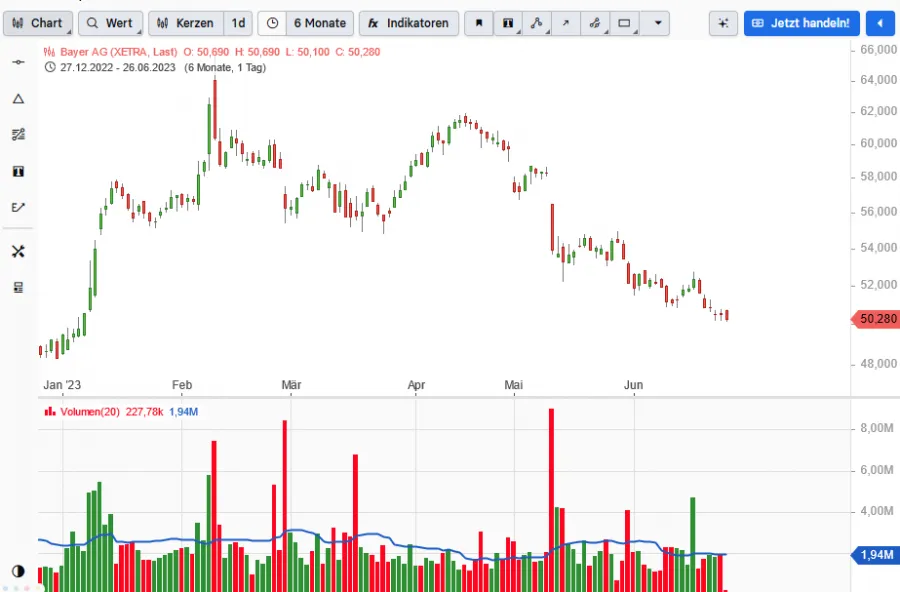Select the 1d interval option

pos(238,23)
